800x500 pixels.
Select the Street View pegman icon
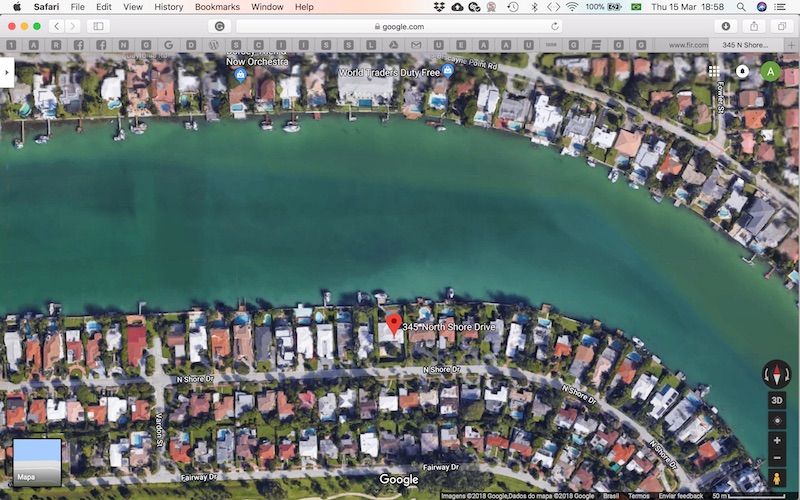pos(777,478)
